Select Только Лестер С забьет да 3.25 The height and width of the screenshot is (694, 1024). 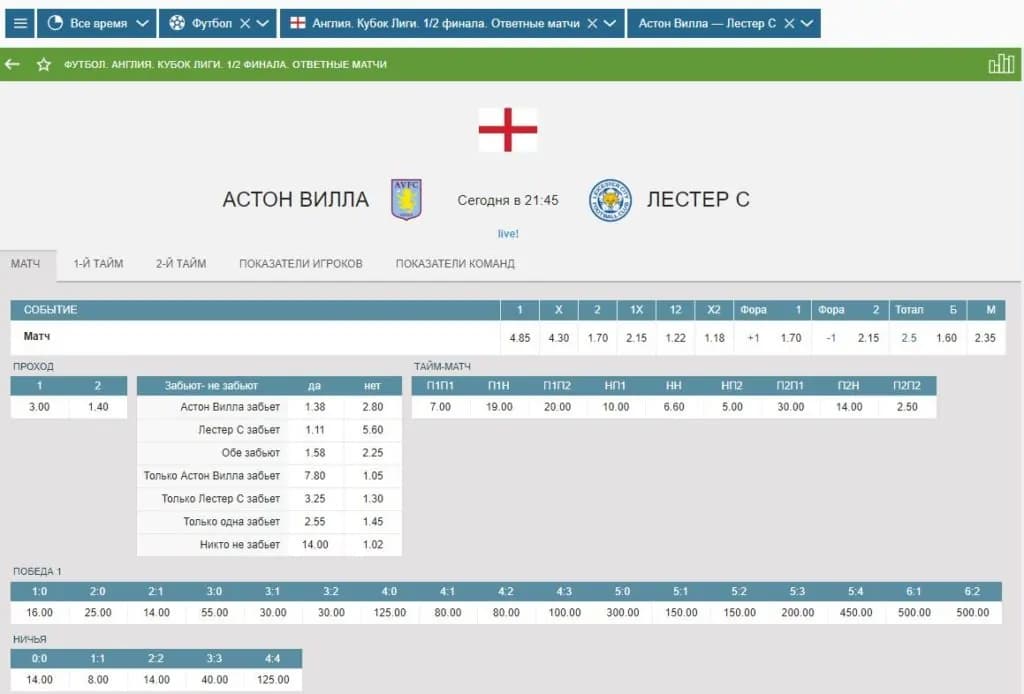[315, 498]
